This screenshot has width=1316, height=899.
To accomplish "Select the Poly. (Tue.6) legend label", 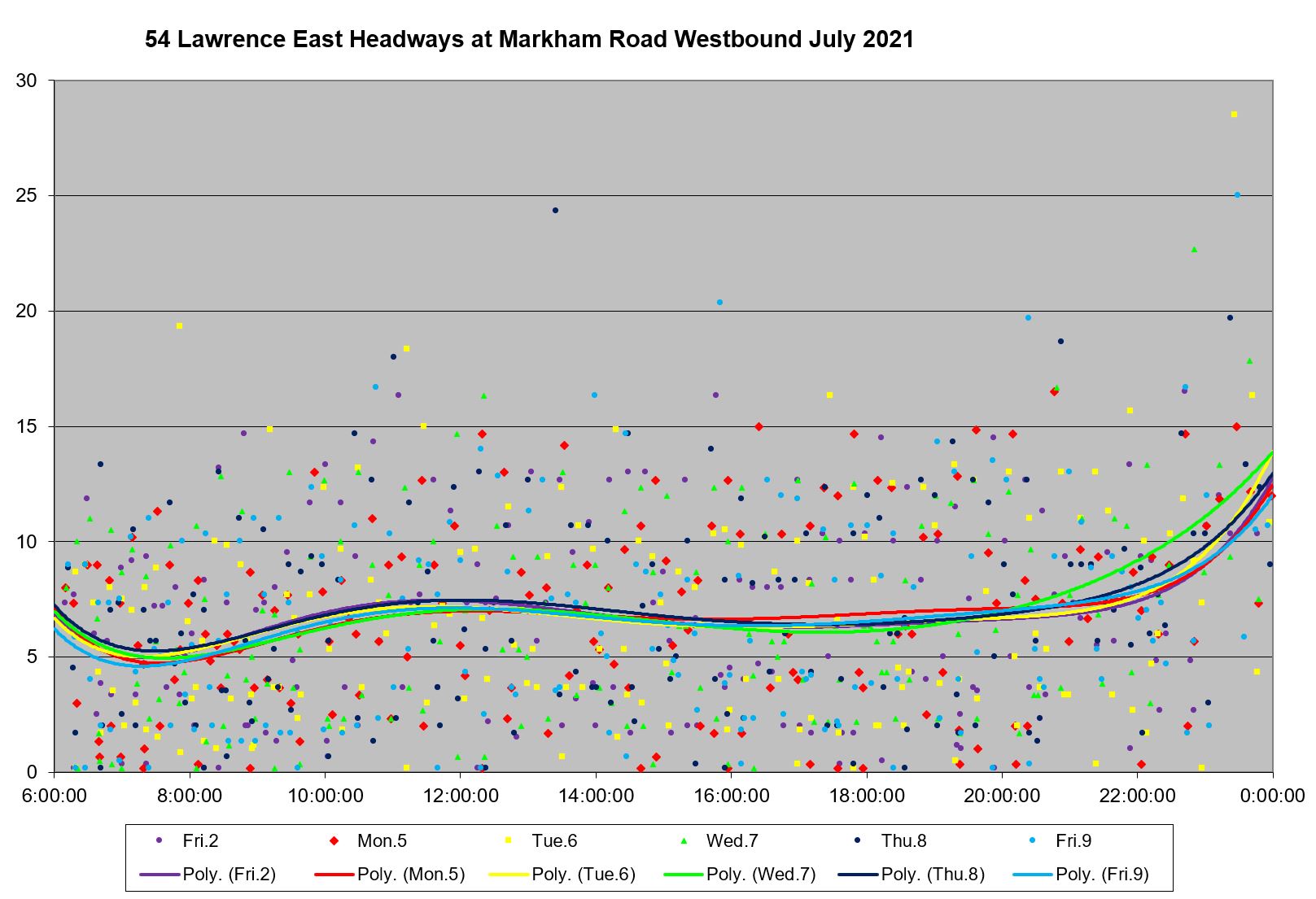I will (583, 875).
